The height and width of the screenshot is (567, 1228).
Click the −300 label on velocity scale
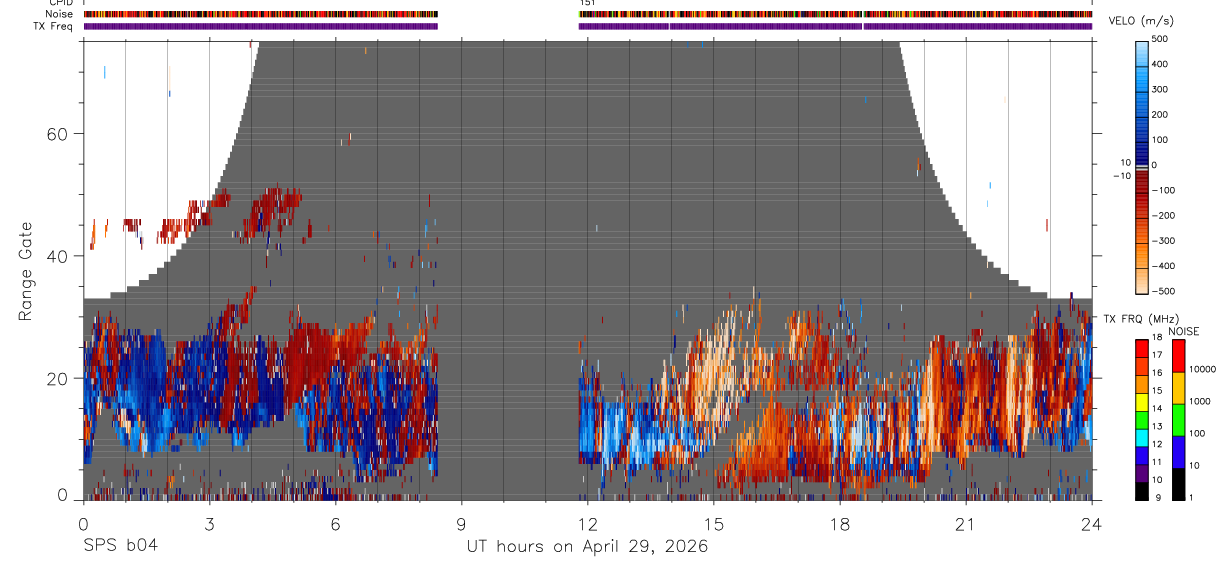coord(1164,241)
